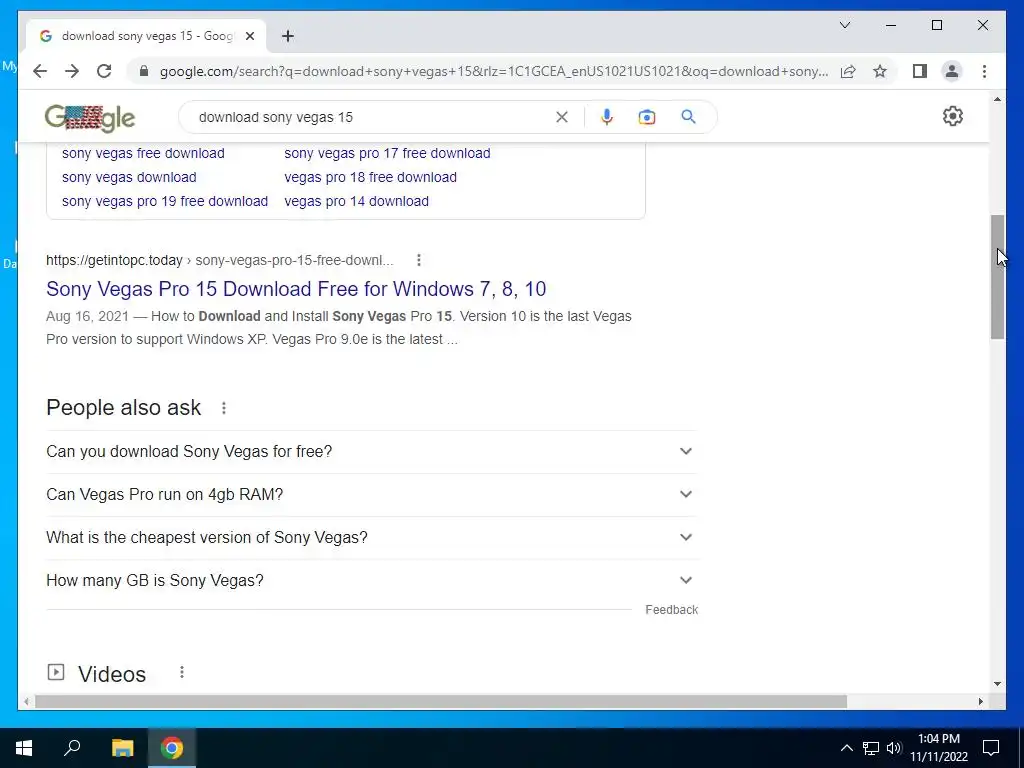Click the scroll-down arrow of the page

click(997, 684)
